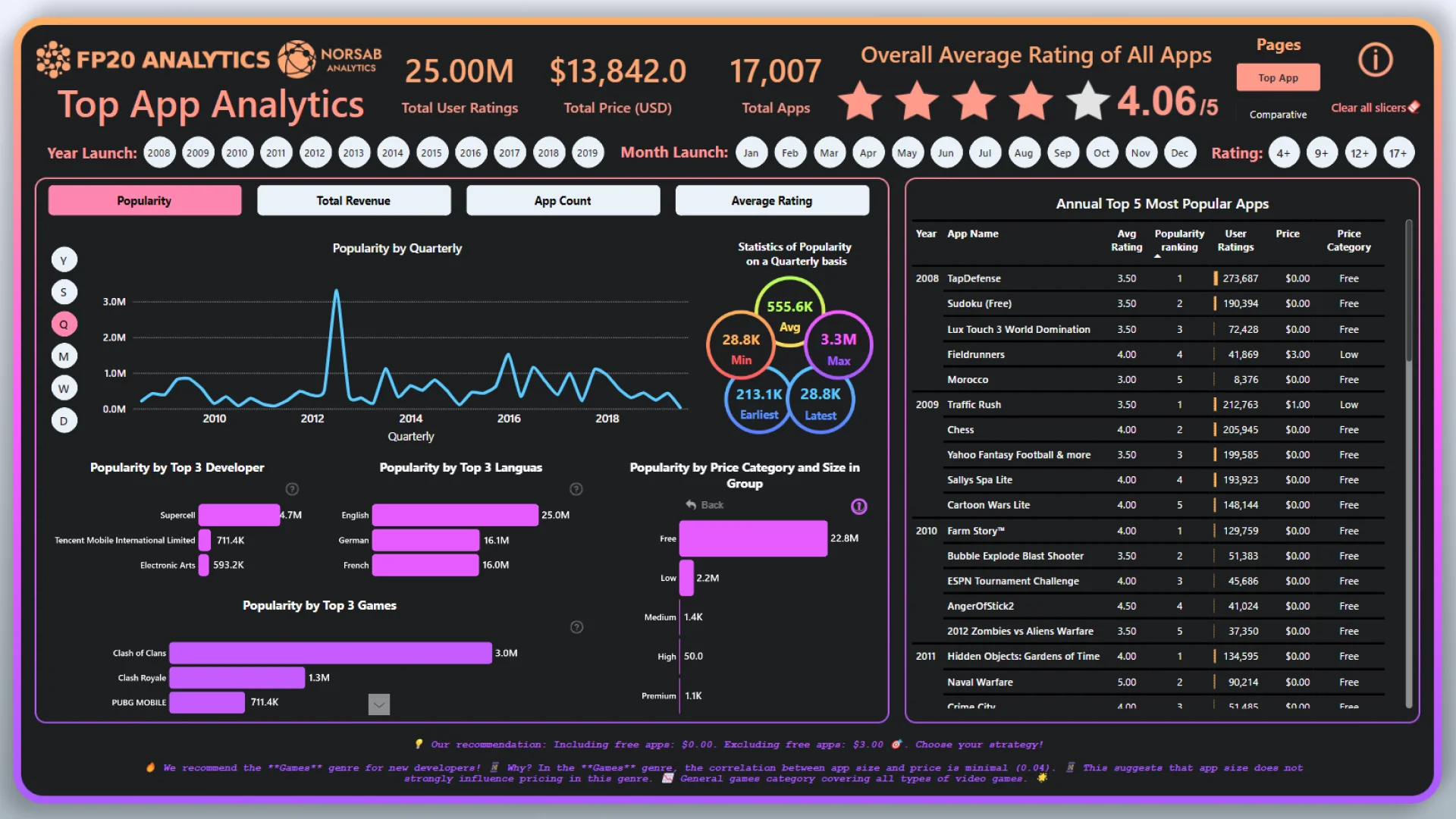This screenshot has width=1456, height=819.
Task: Switch to the Average Rating tab
Action: tap(772, 201)
